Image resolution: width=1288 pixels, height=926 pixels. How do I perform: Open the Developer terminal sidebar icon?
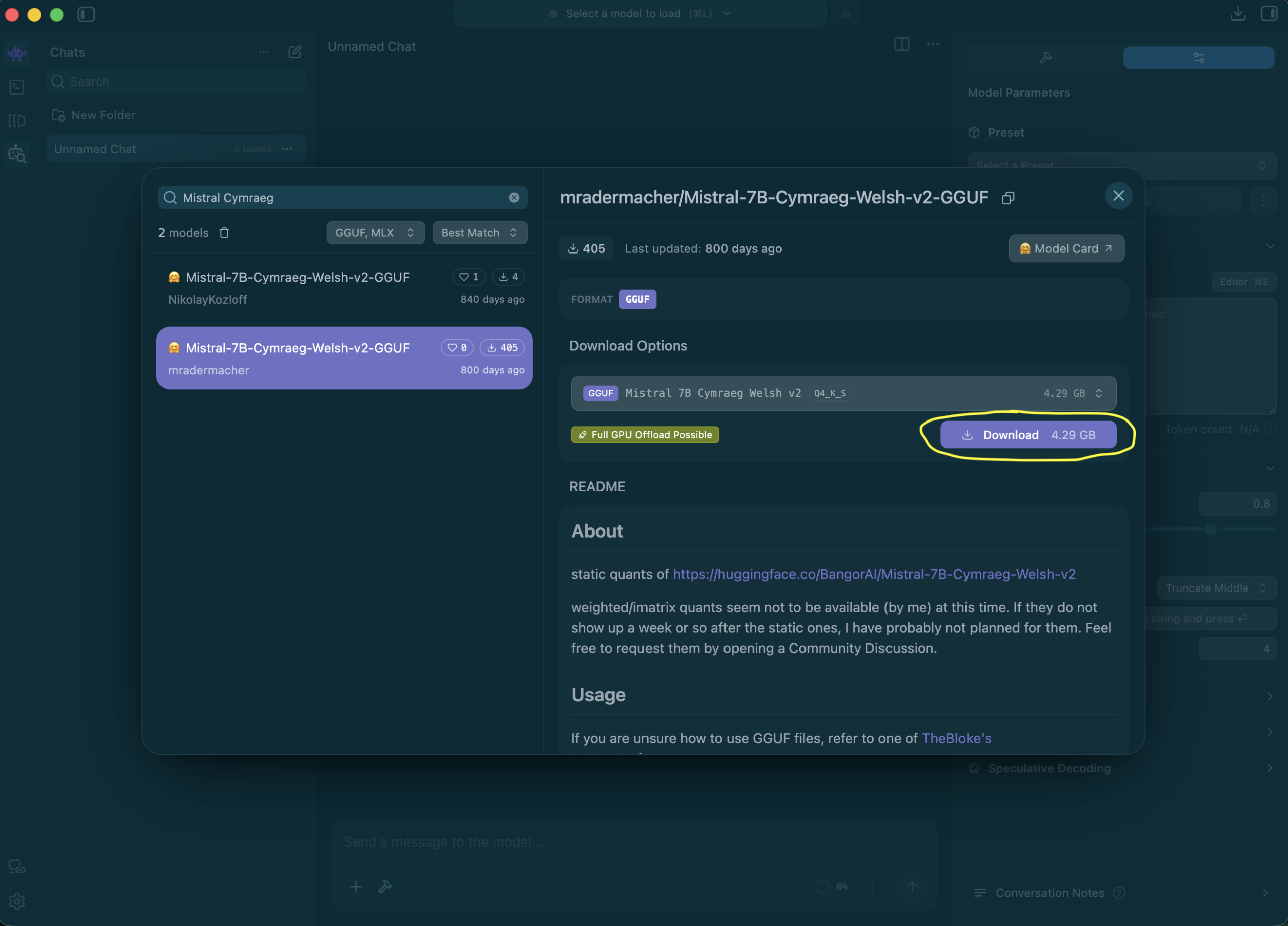click(17, 87)
